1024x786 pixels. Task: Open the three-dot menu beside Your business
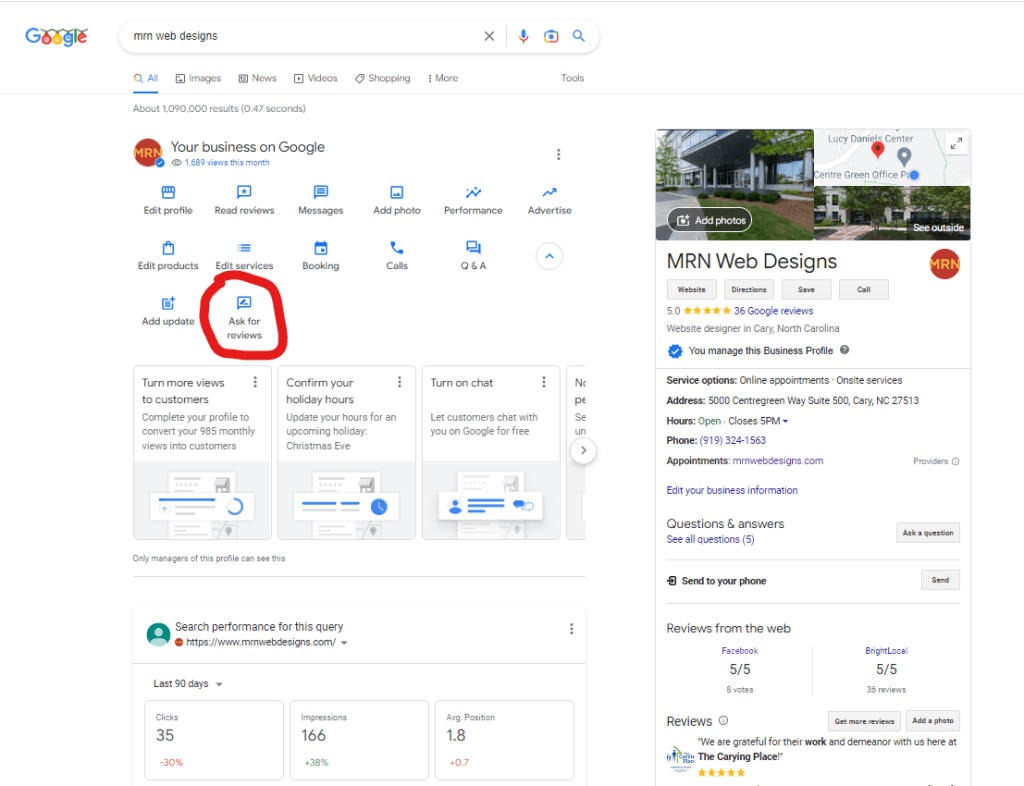point(559,154)
